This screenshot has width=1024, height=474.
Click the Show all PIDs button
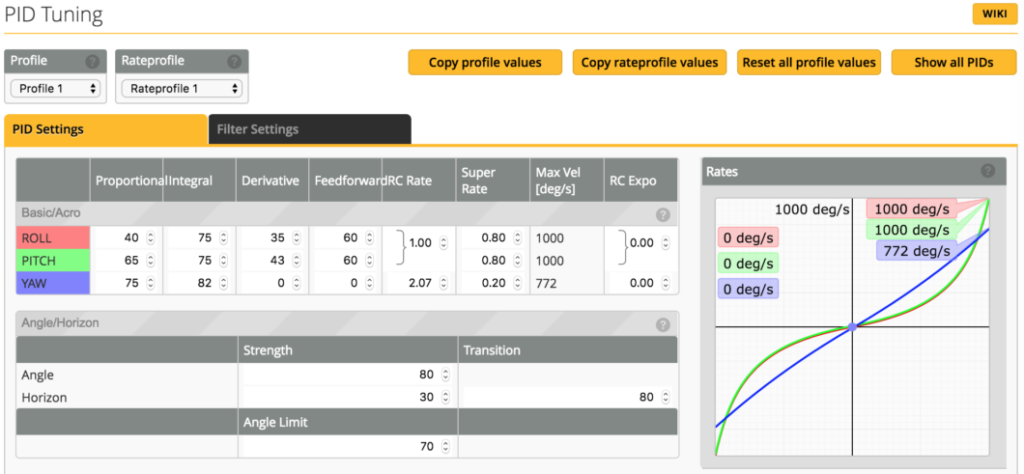click(x=953, y=62)
